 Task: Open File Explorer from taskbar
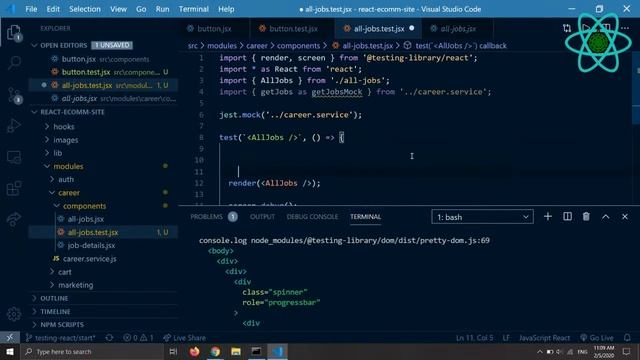[236, 351]
